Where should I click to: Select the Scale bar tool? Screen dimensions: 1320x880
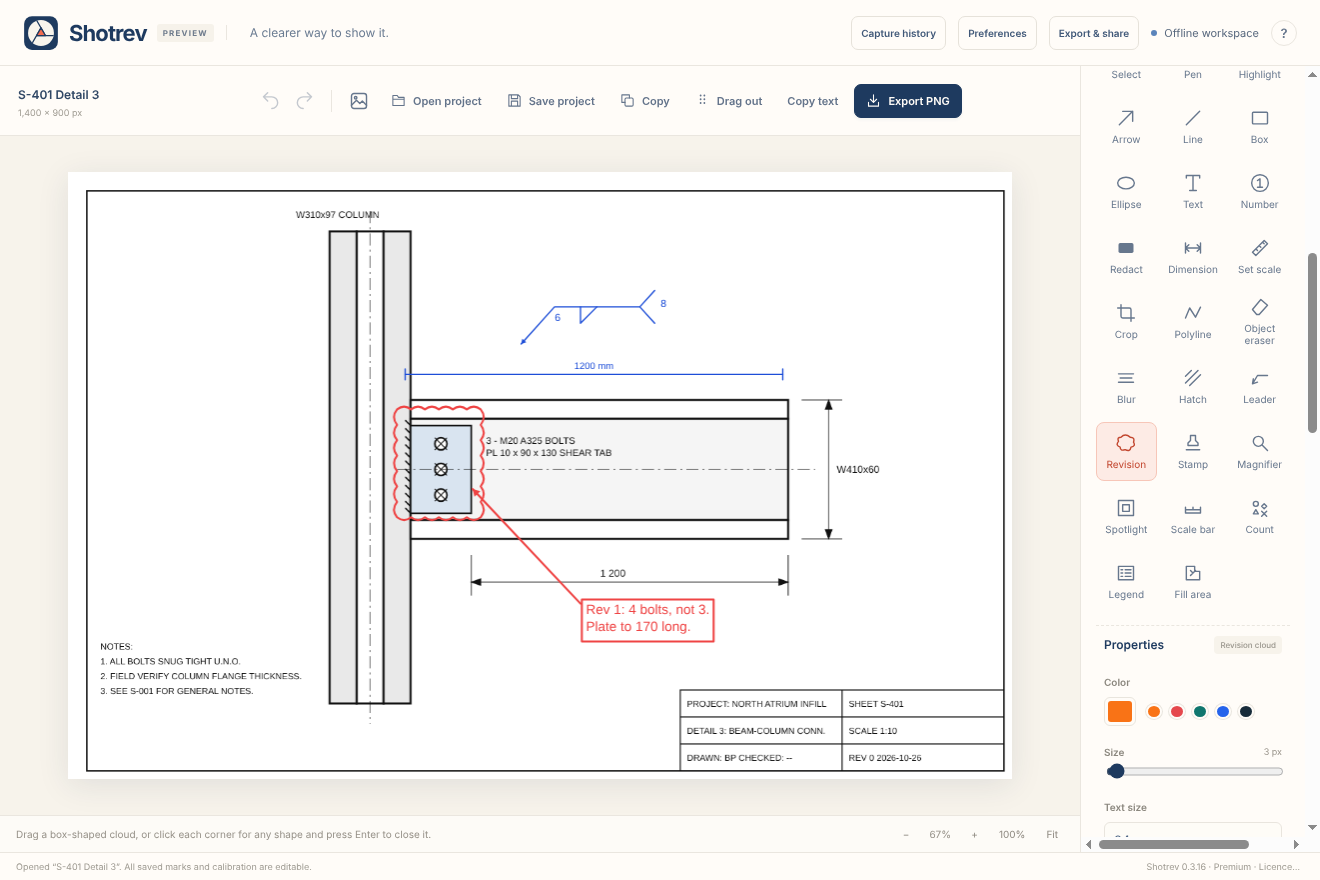1193,516
